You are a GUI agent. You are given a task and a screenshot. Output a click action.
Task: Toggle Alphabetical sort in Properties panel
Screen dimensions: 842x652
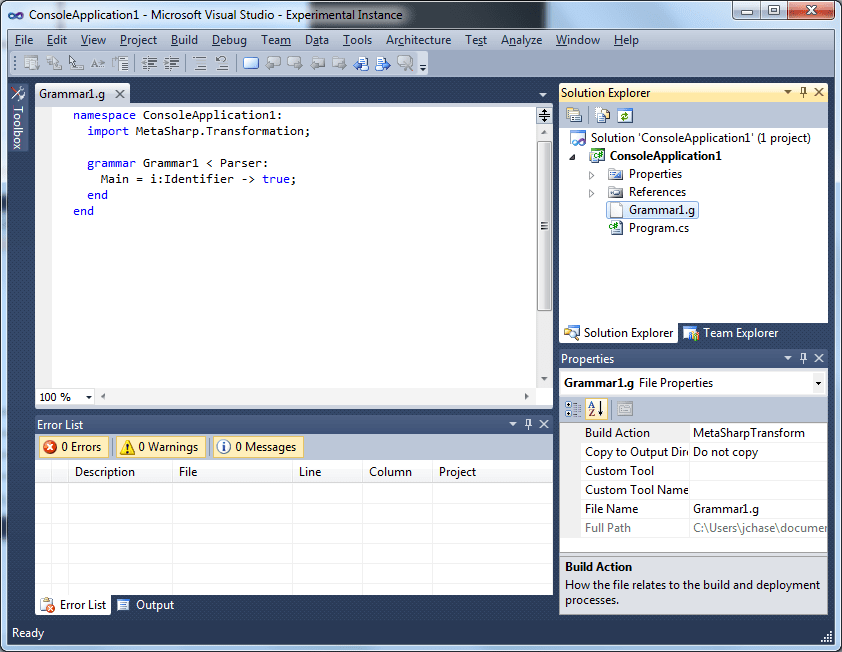click(596, 409)
